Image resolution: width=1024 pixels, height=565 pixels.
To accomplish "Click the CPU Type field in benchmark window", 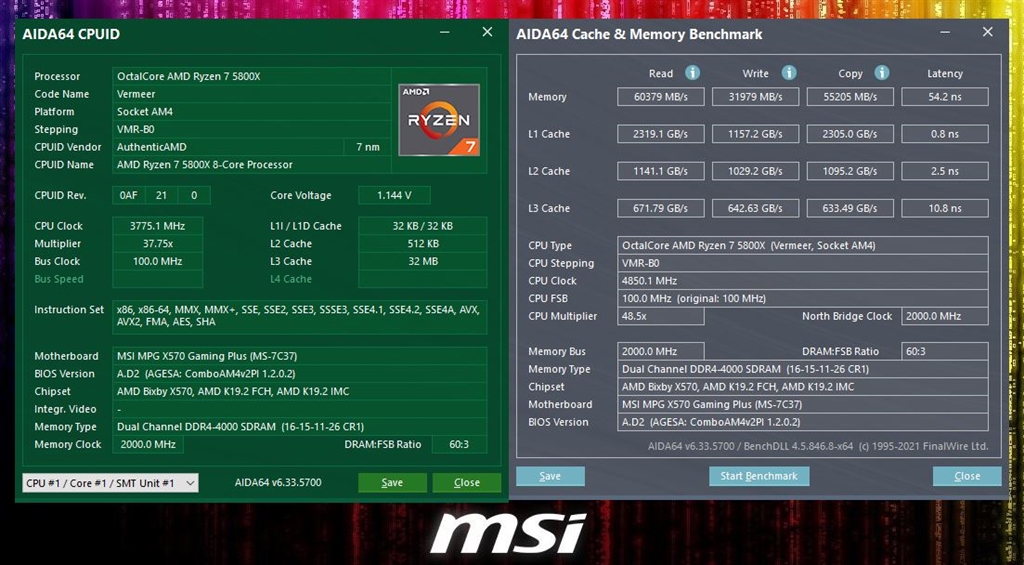I will (x=803, y=246).
